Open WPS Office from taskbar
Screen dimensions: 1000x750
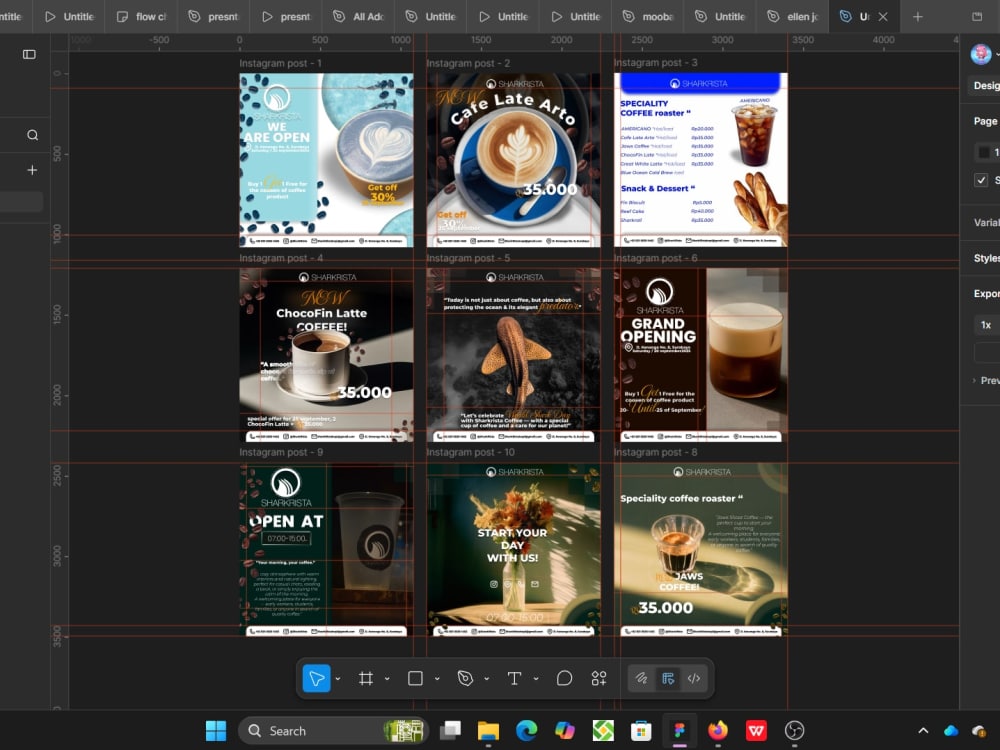click(756, 731)
